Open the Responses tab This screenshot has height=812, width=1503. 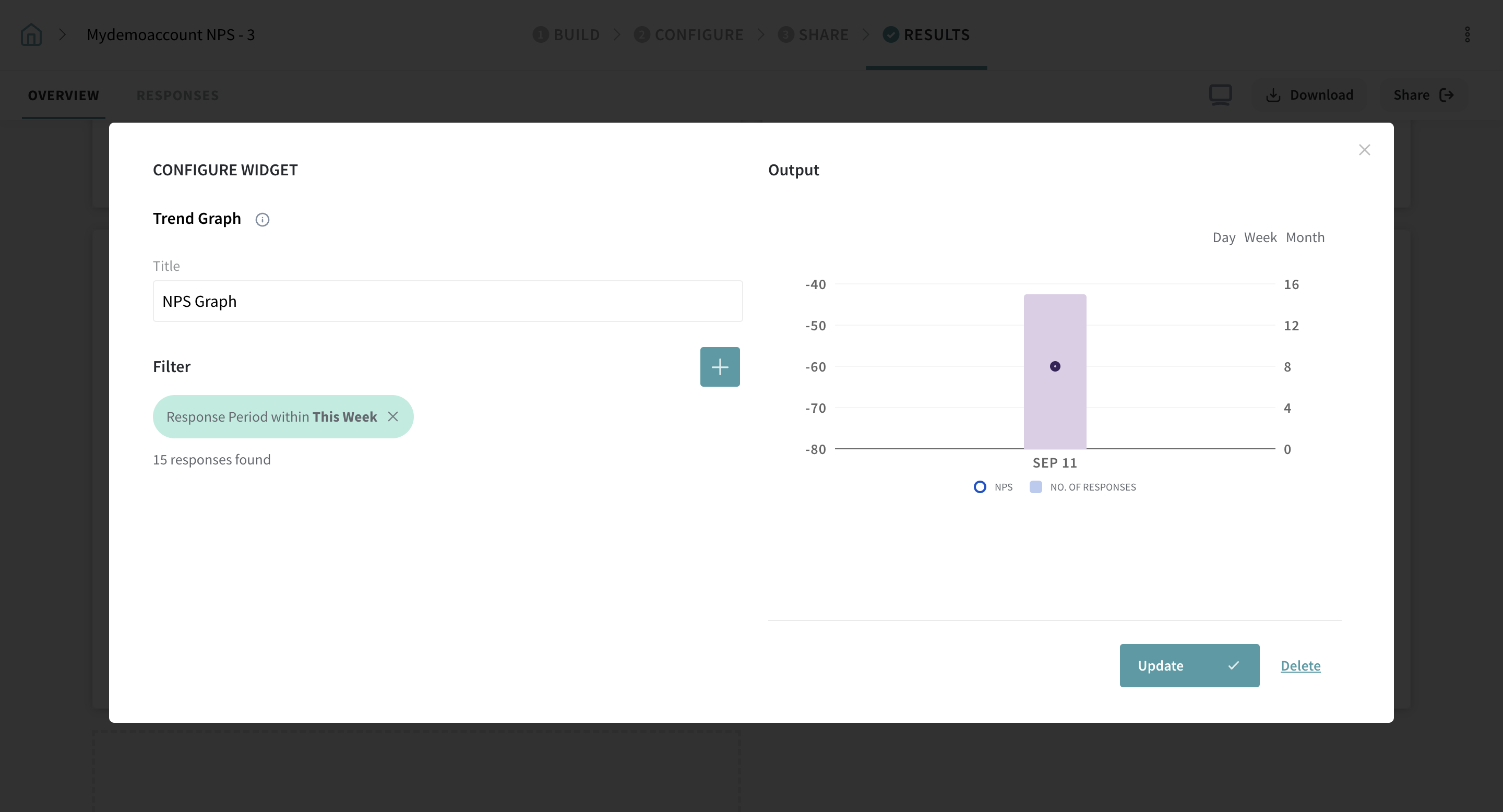[x=177, y=95]
